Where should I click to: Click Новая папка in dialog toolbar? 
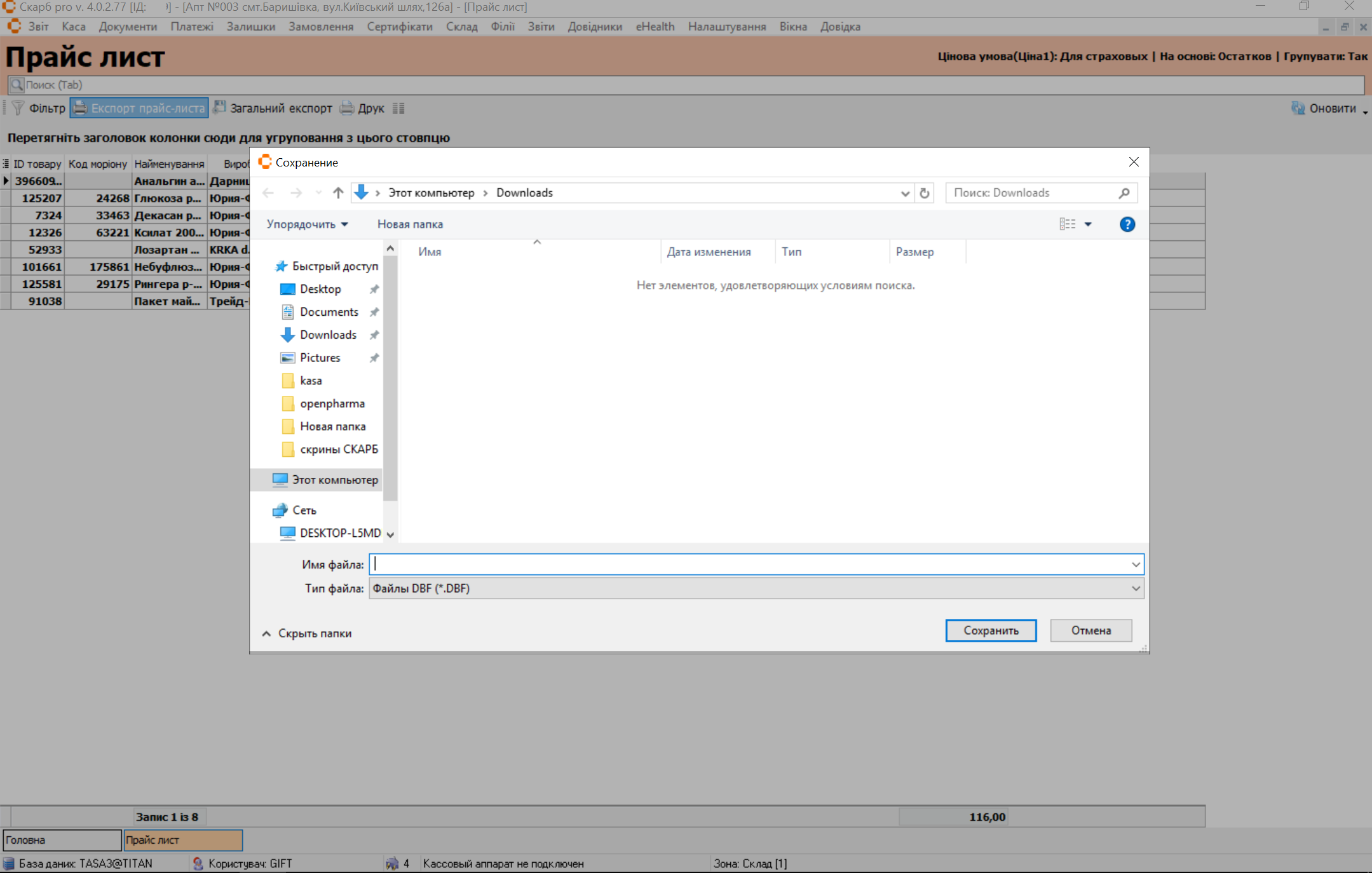tap(410, 224)
